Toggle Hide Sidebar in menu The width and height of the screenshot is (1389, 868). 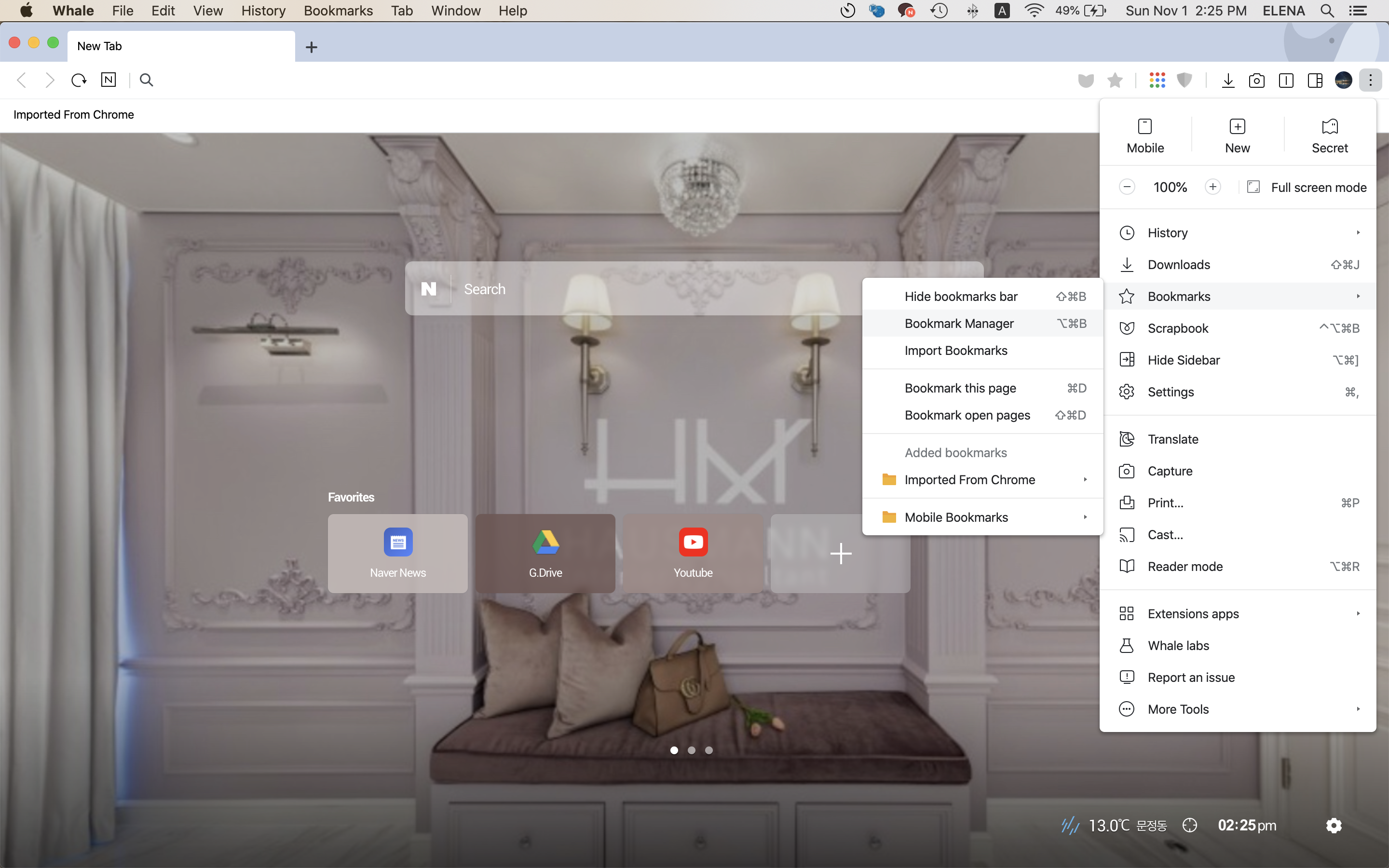click(1184, 360)
